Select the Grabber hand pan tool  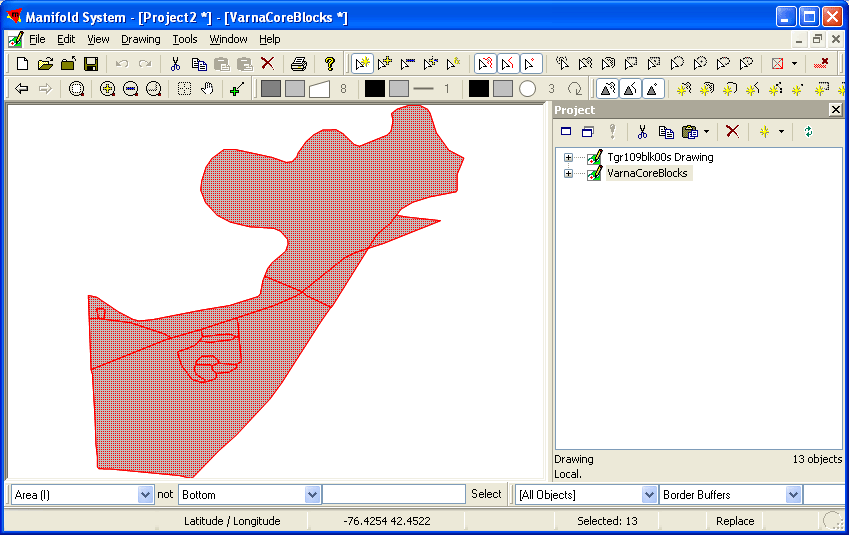click(x=207, y=89)
